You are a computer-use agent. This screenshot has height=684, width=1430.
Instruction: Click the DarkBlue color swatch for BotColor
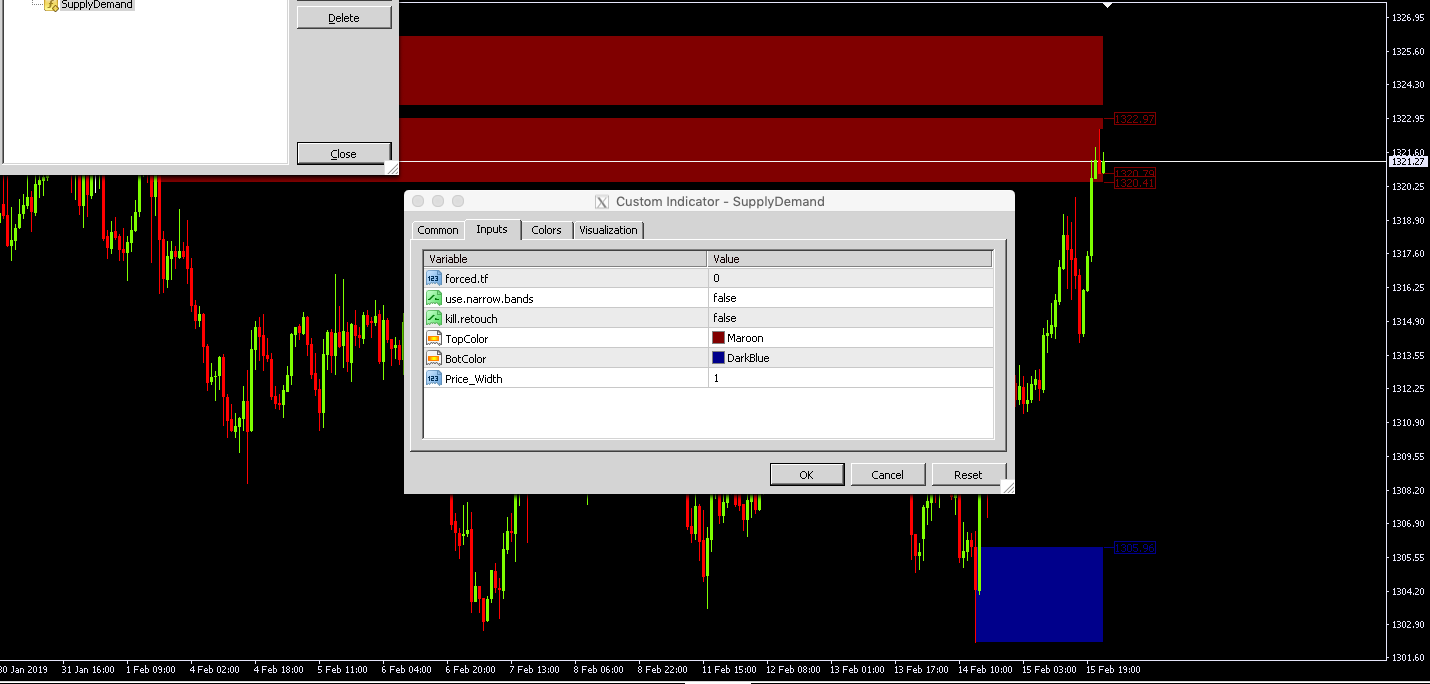coord(718,358)
